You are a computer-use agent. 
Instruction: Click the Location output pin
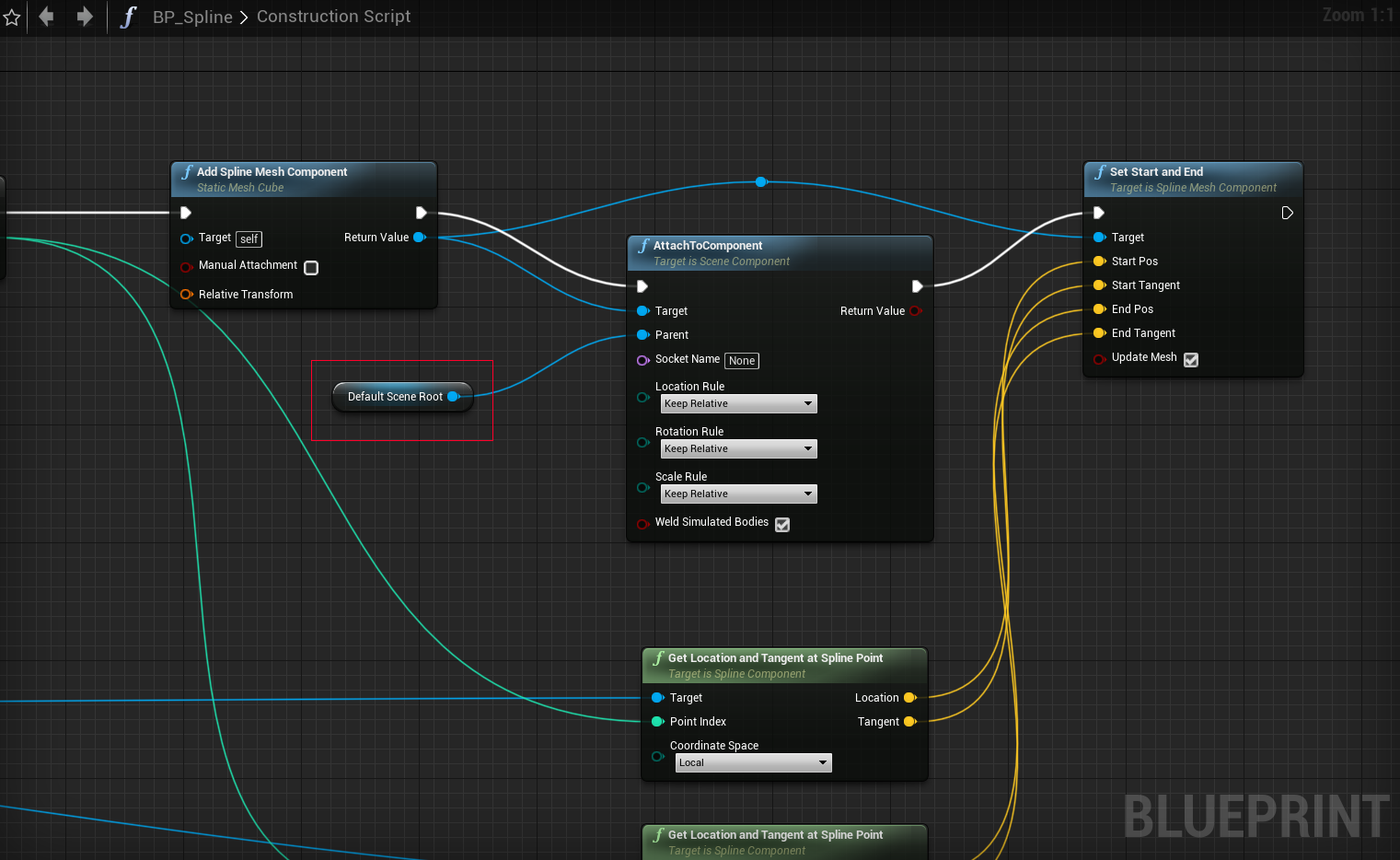point(910,698)
